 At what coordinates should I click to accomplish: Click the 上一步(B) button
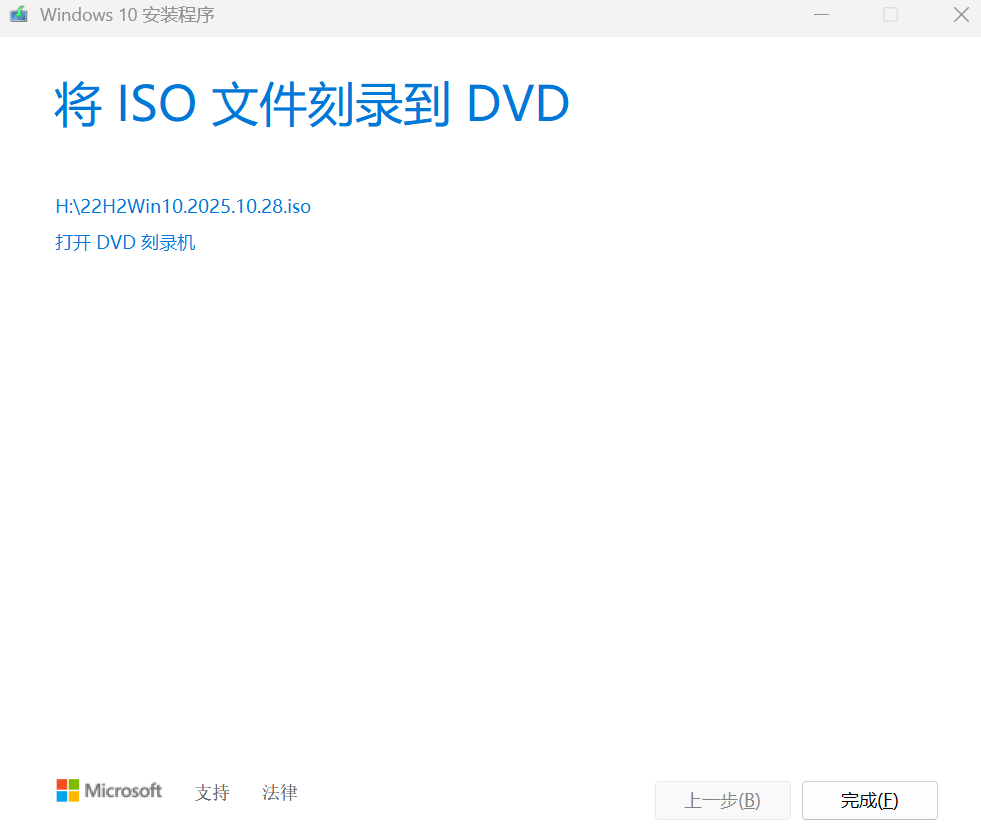pyautogui.click(x=723, y=800)
